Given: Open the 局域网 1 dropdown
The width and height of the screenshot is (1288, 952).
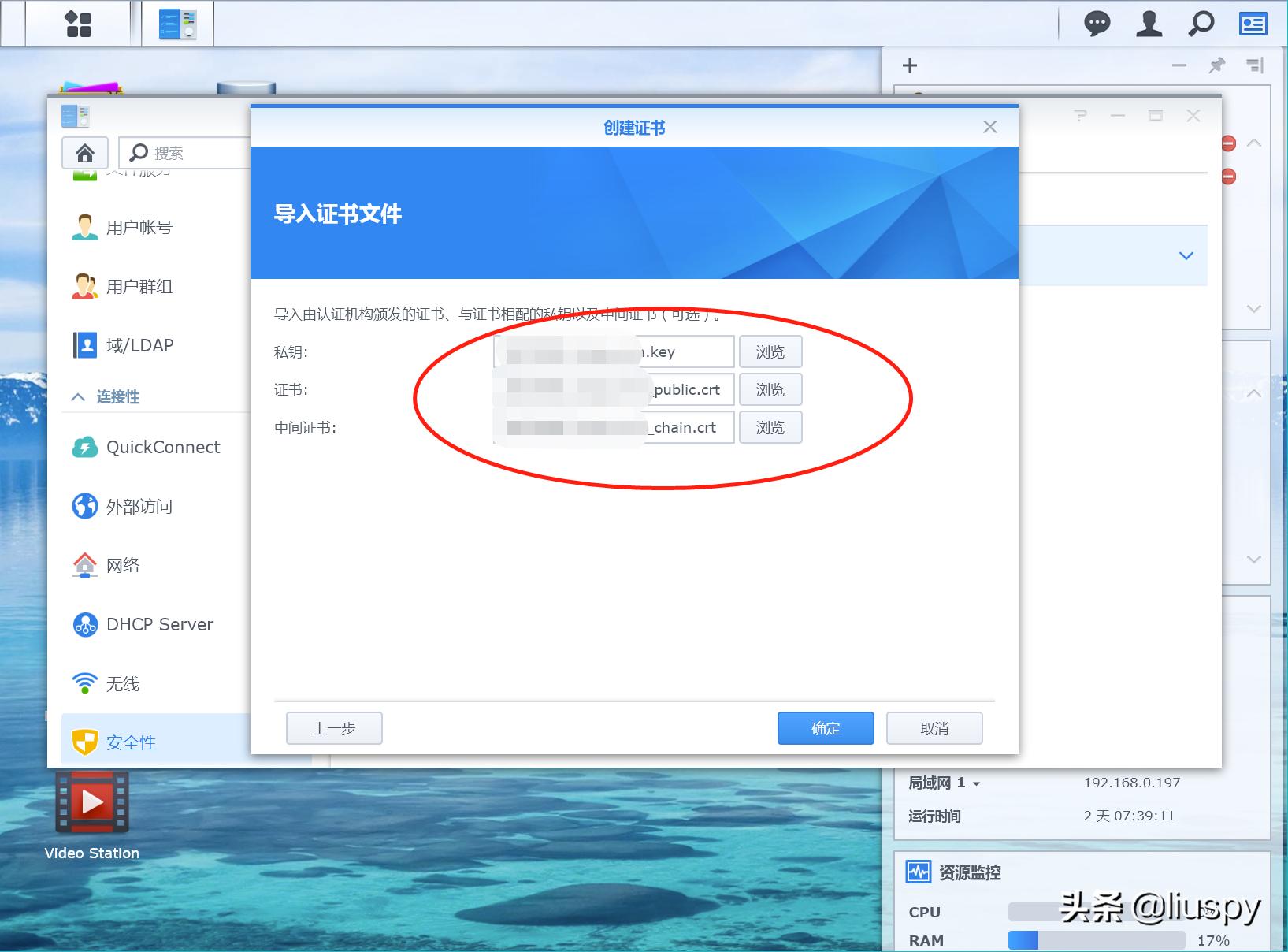Looking at the screenshot, I should point(942,783).
